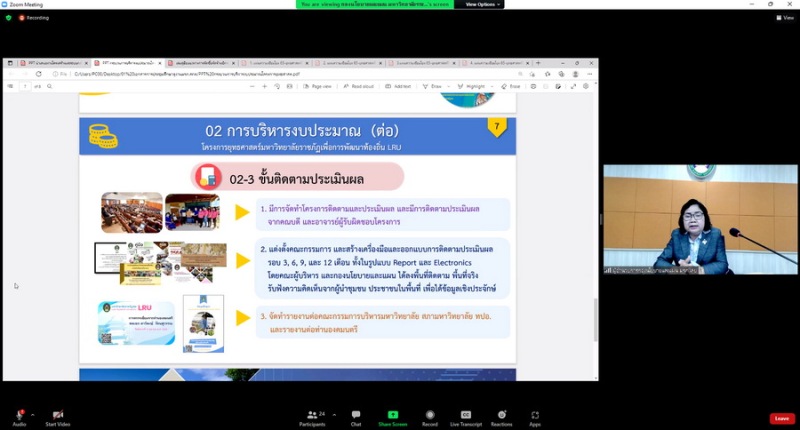
Task: Open the Reactions menu
Action: click(x=501, y=415)
